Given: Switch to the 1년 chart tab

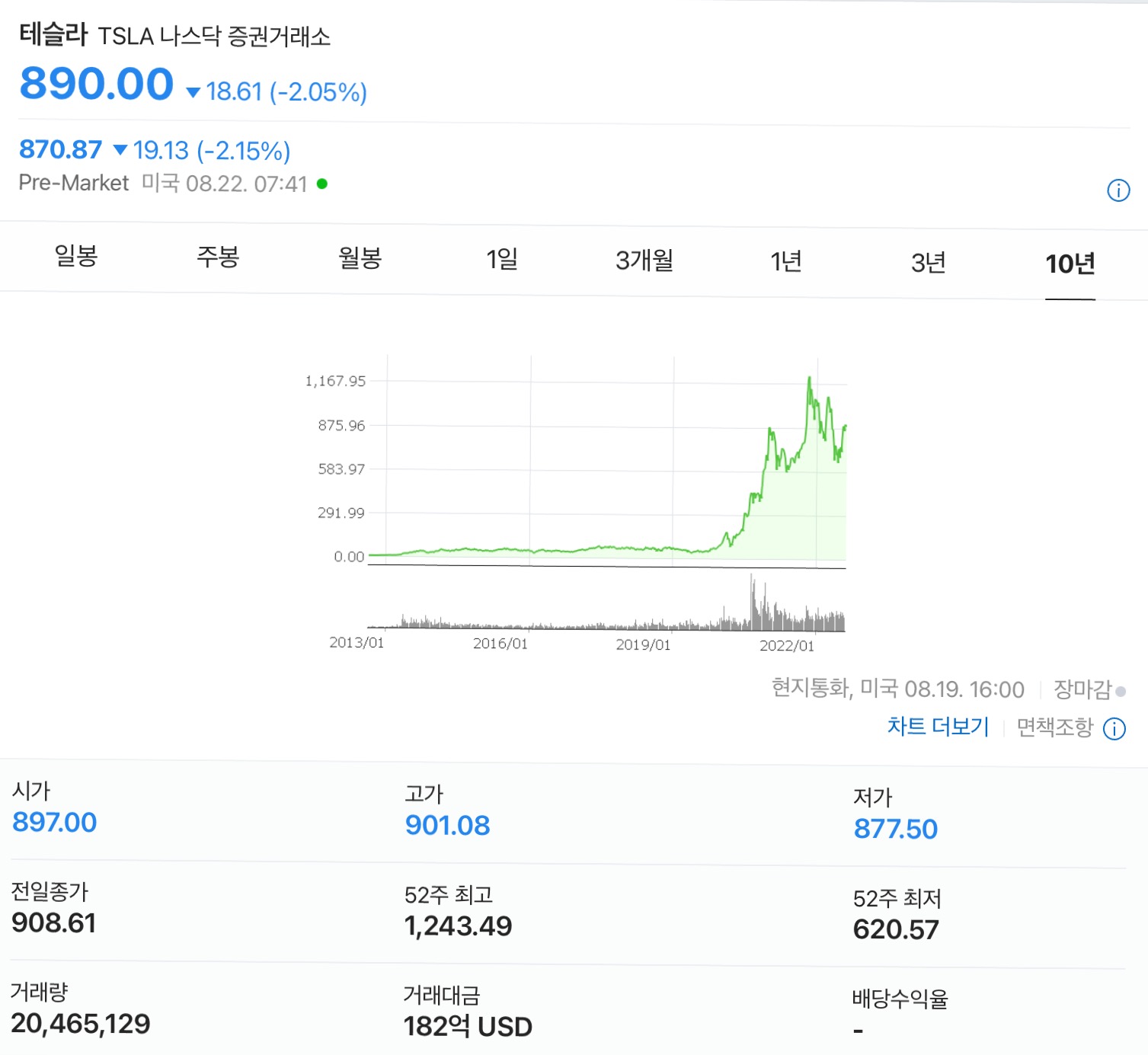Looking at the screenshot, I should coord(786,262).
